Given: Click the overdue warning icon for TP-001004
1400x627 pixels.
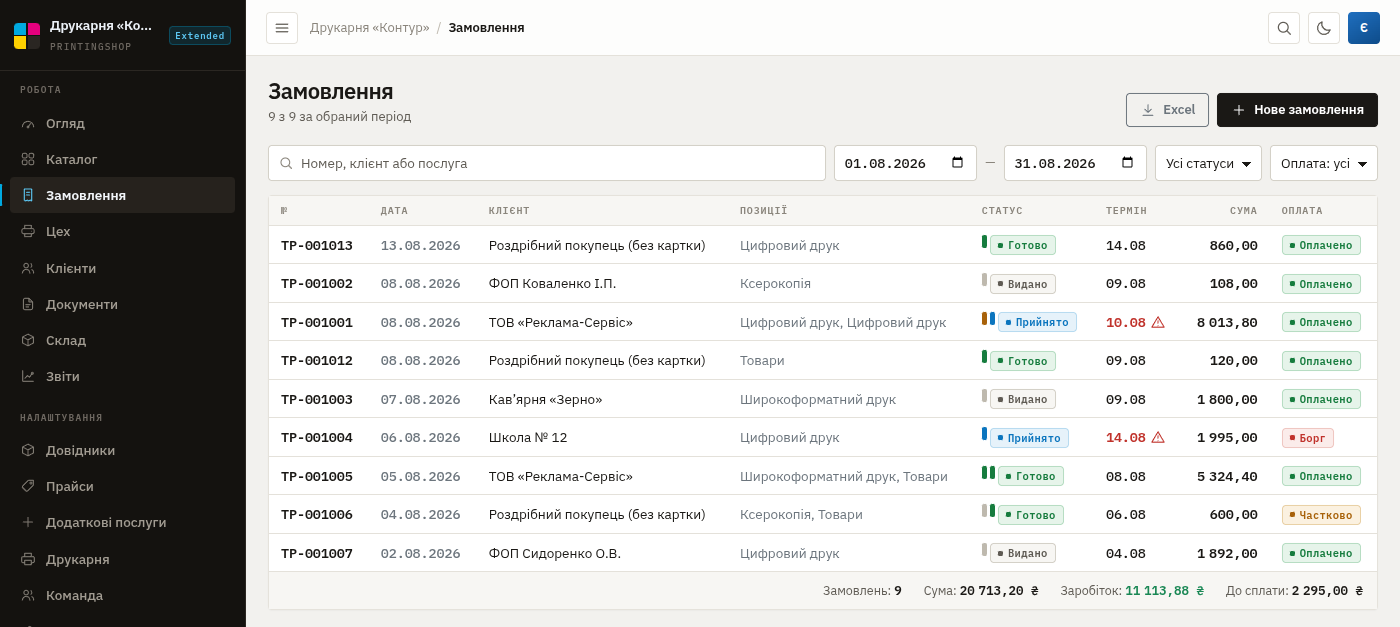Looking at the screenshot, I should click(x=1158, y=437).
